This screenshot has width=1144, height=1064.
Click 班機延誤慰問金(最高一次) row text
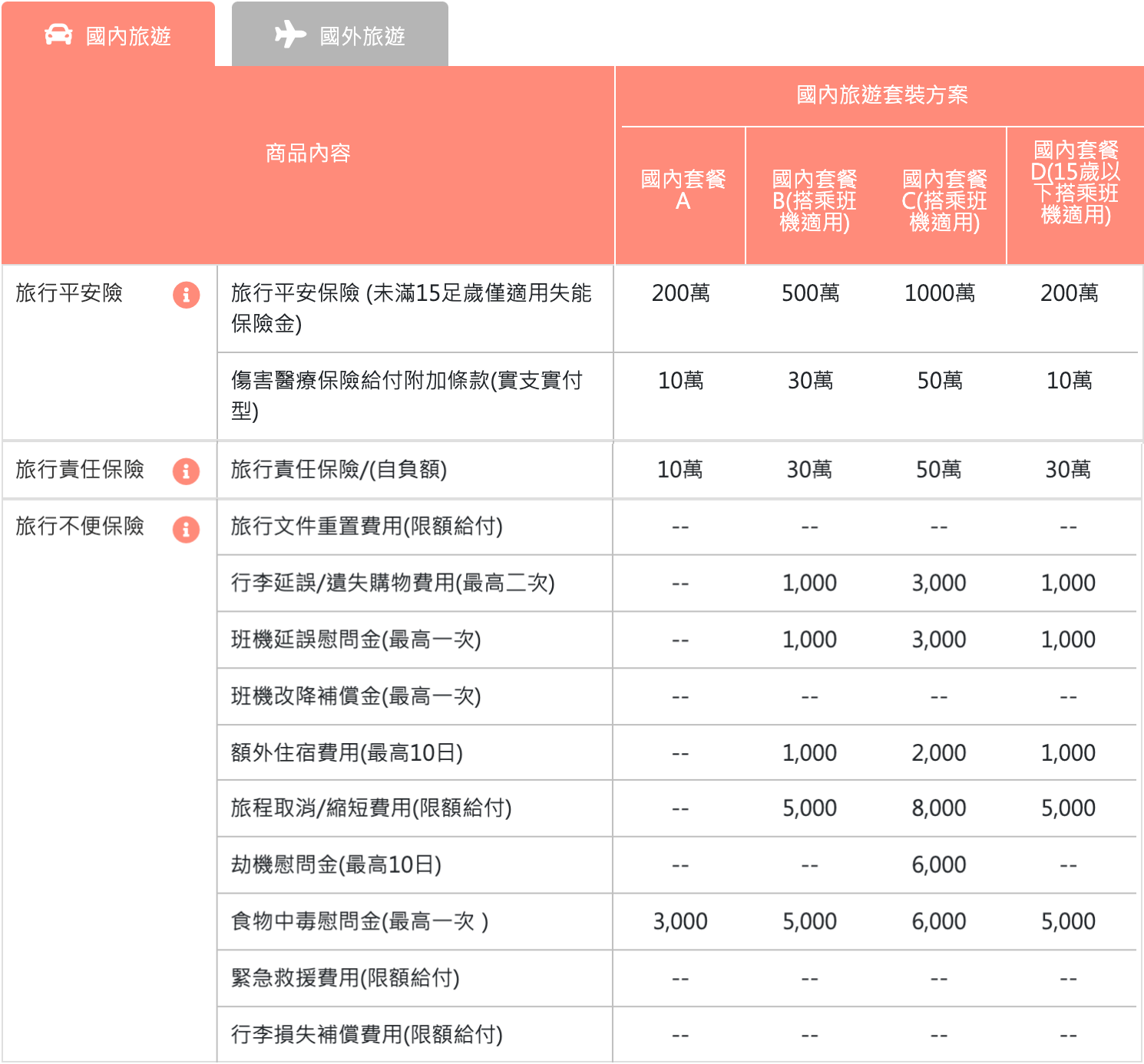(x=356, y=640)
